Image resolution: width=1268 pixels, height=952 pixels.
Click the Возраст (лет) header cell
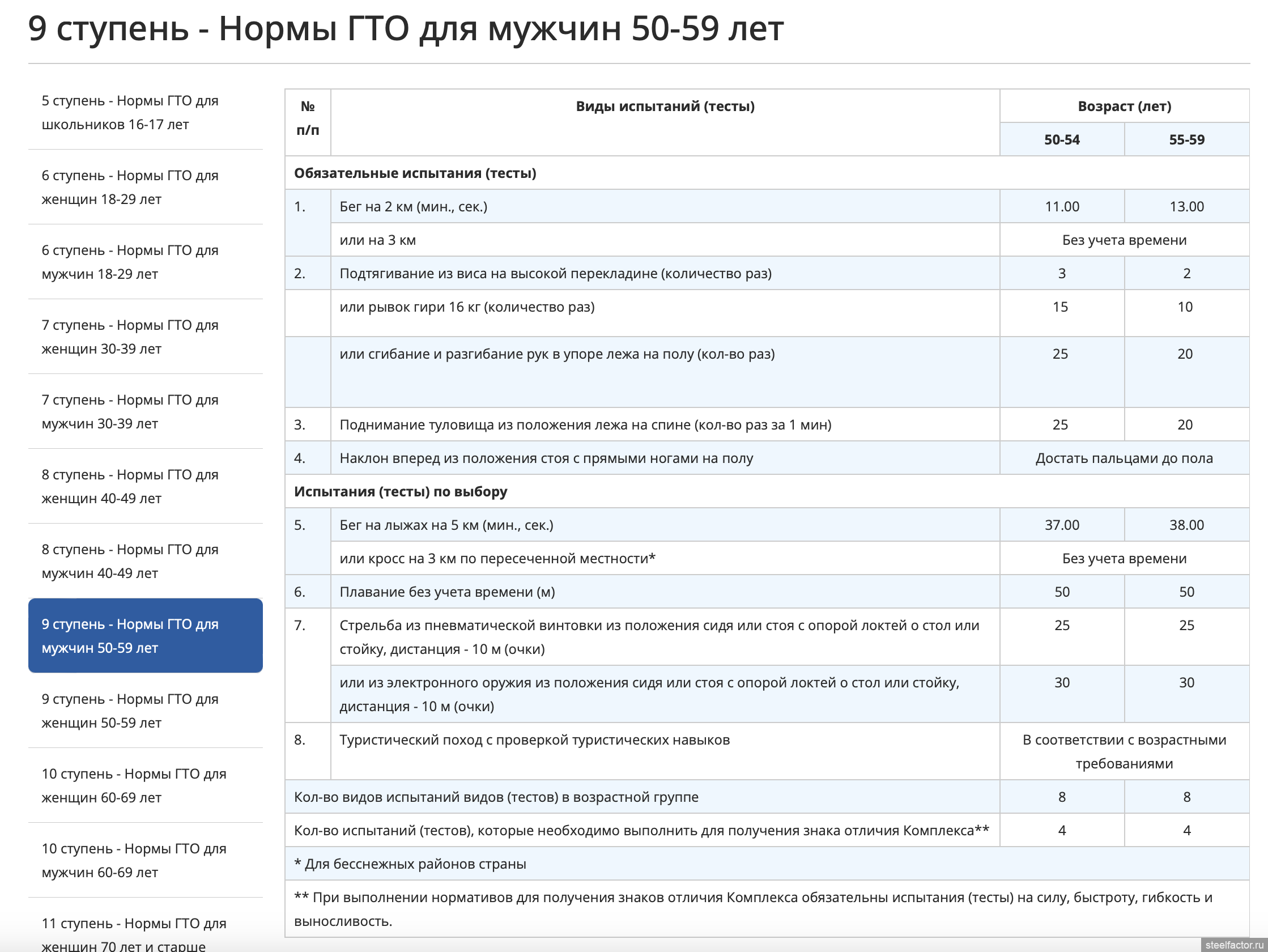click(1124, 106)
